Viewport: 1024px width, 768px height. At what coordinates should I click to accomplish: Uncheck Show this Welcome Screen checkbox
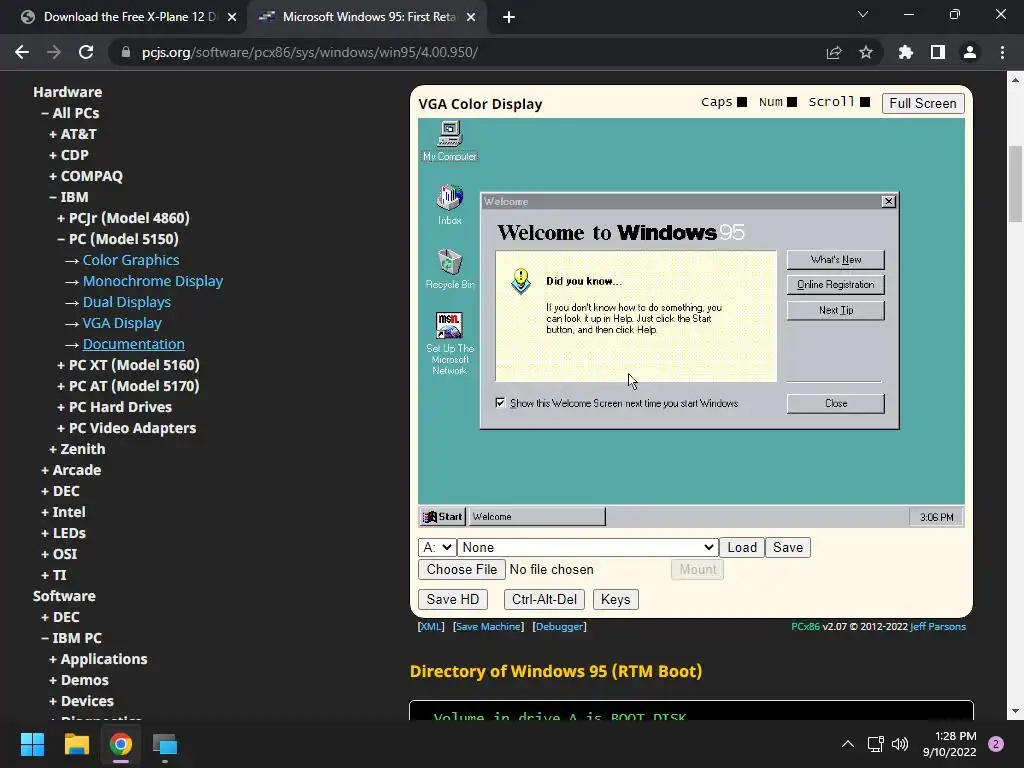[x=500, y=403]
